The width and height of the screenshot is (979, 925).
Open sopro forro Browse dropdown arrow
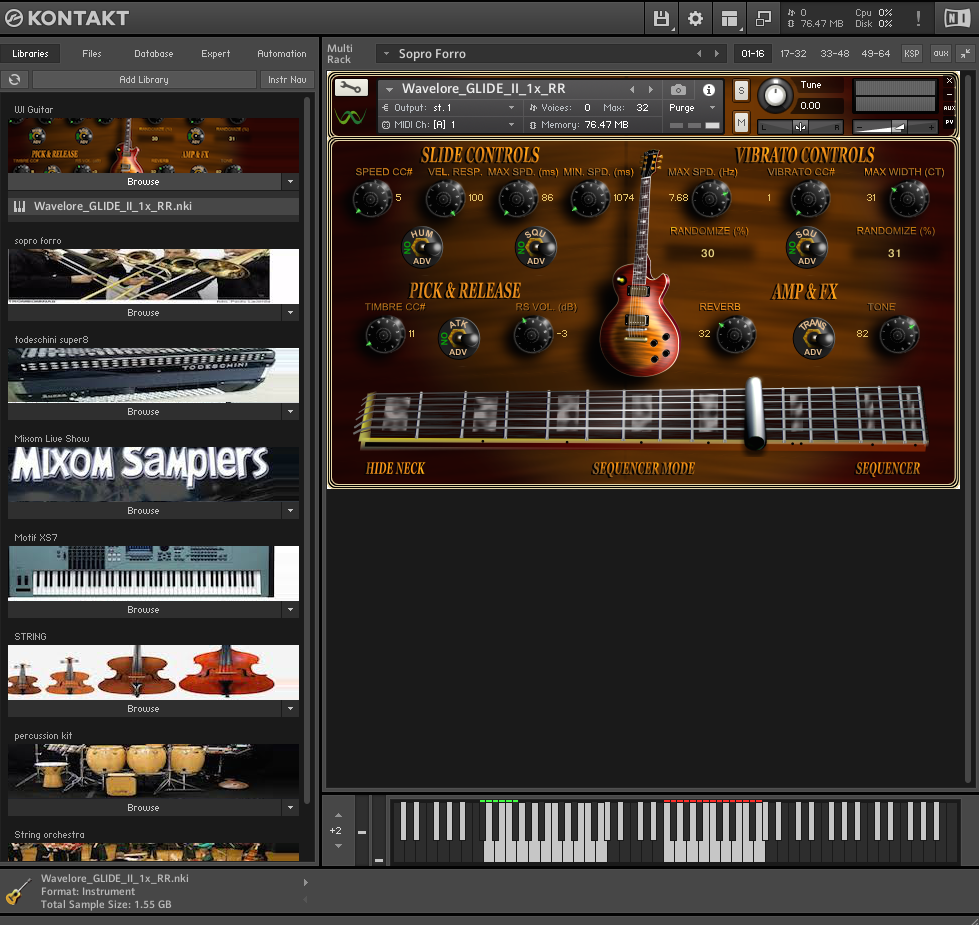pyautogui.click(x=290, y=313)
